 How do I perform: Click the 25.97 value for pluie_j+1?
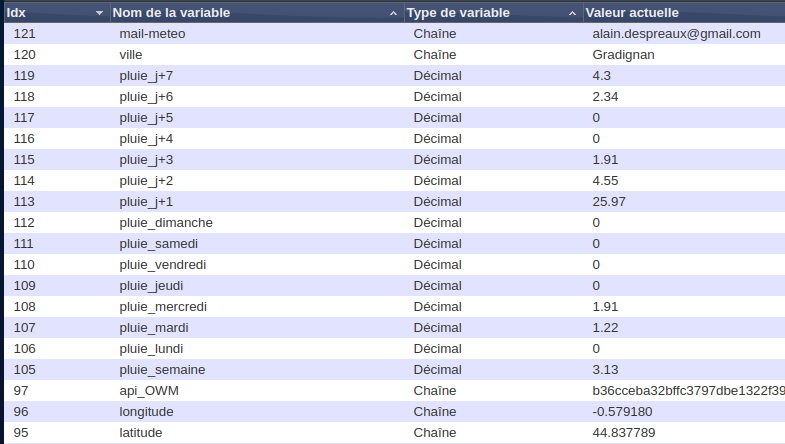point(609,201)
